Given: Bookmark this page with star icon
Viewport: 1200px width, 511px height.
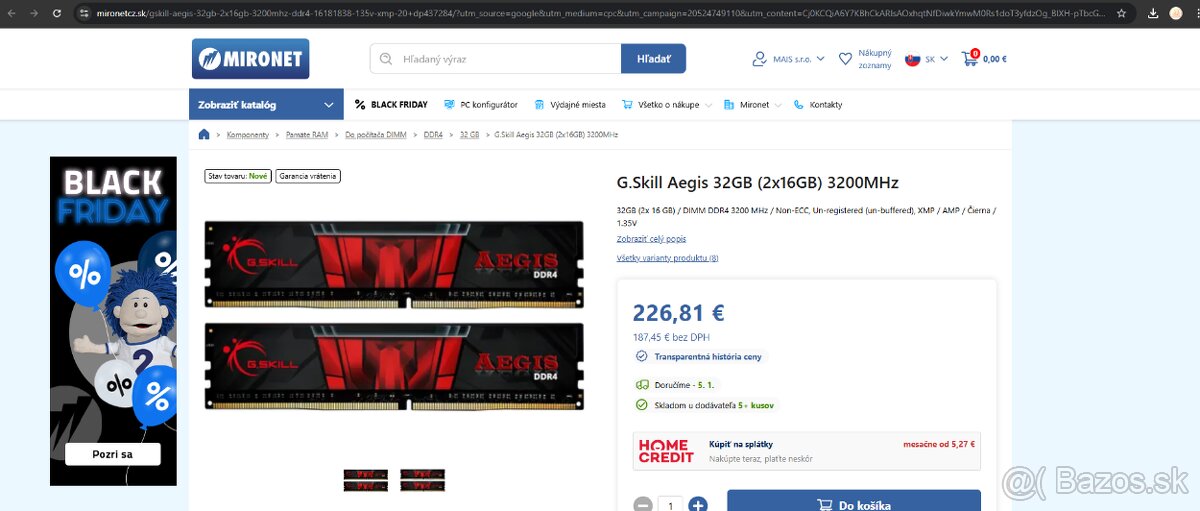Looking at the screenshot, I should pyautogui.click(x=1122, y=14).
